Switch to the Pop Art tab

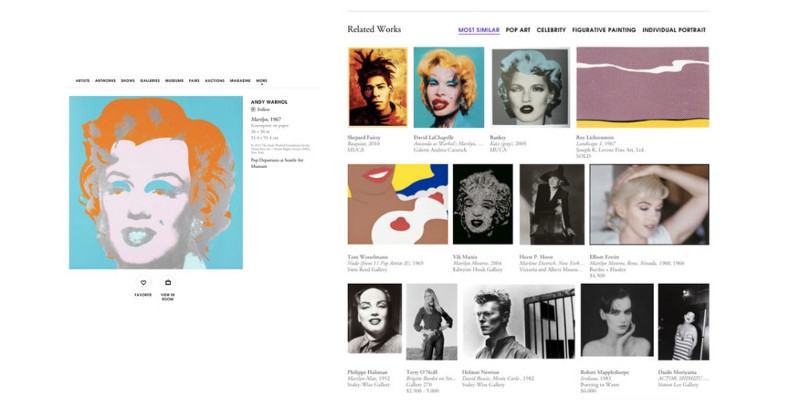[x=518, y=30]
